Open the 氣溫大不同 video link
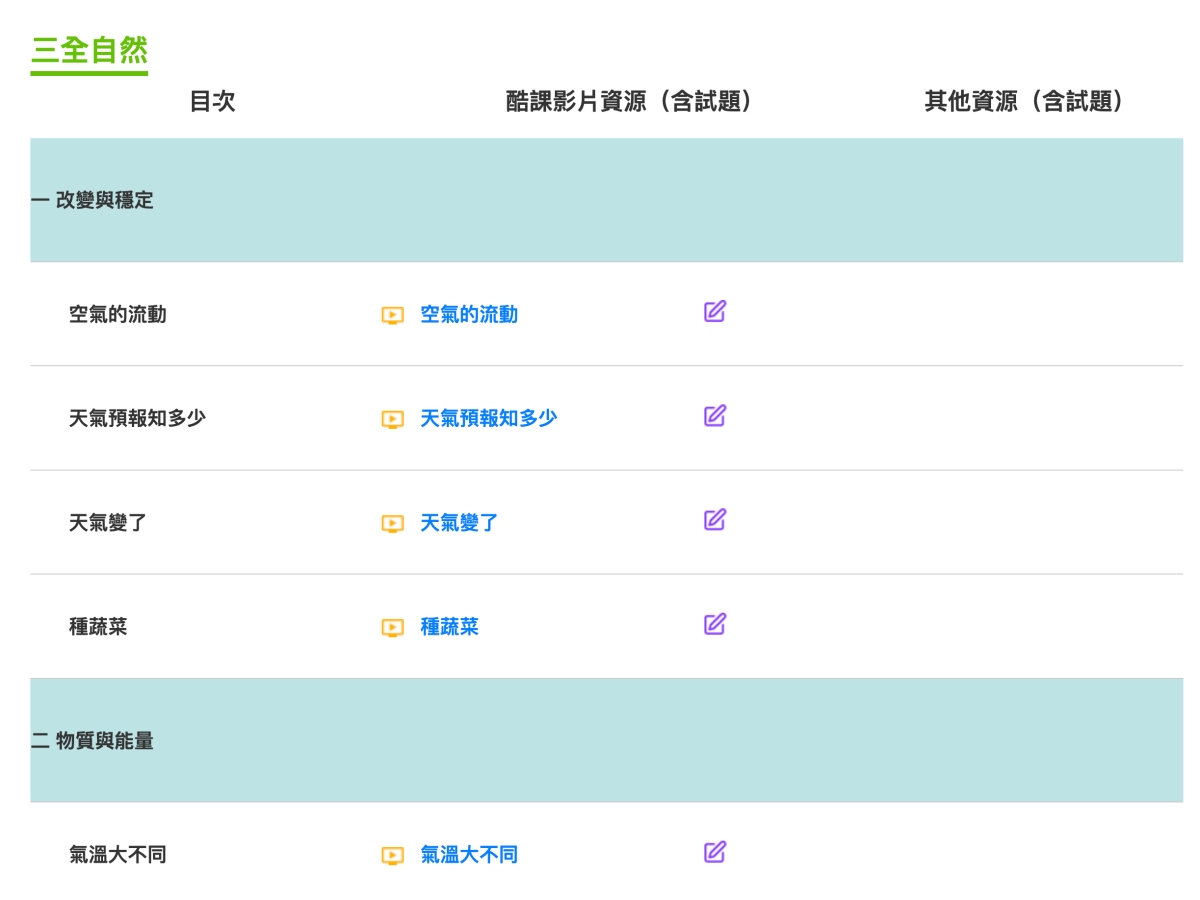Screen dimensions: 1200x900 [x=469, y=855]
